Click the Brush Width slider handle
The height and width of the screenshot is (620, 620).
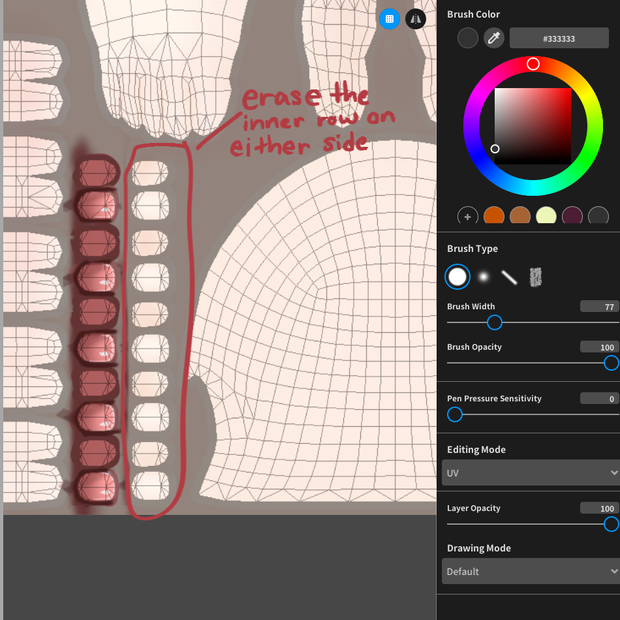pos(494,322)
